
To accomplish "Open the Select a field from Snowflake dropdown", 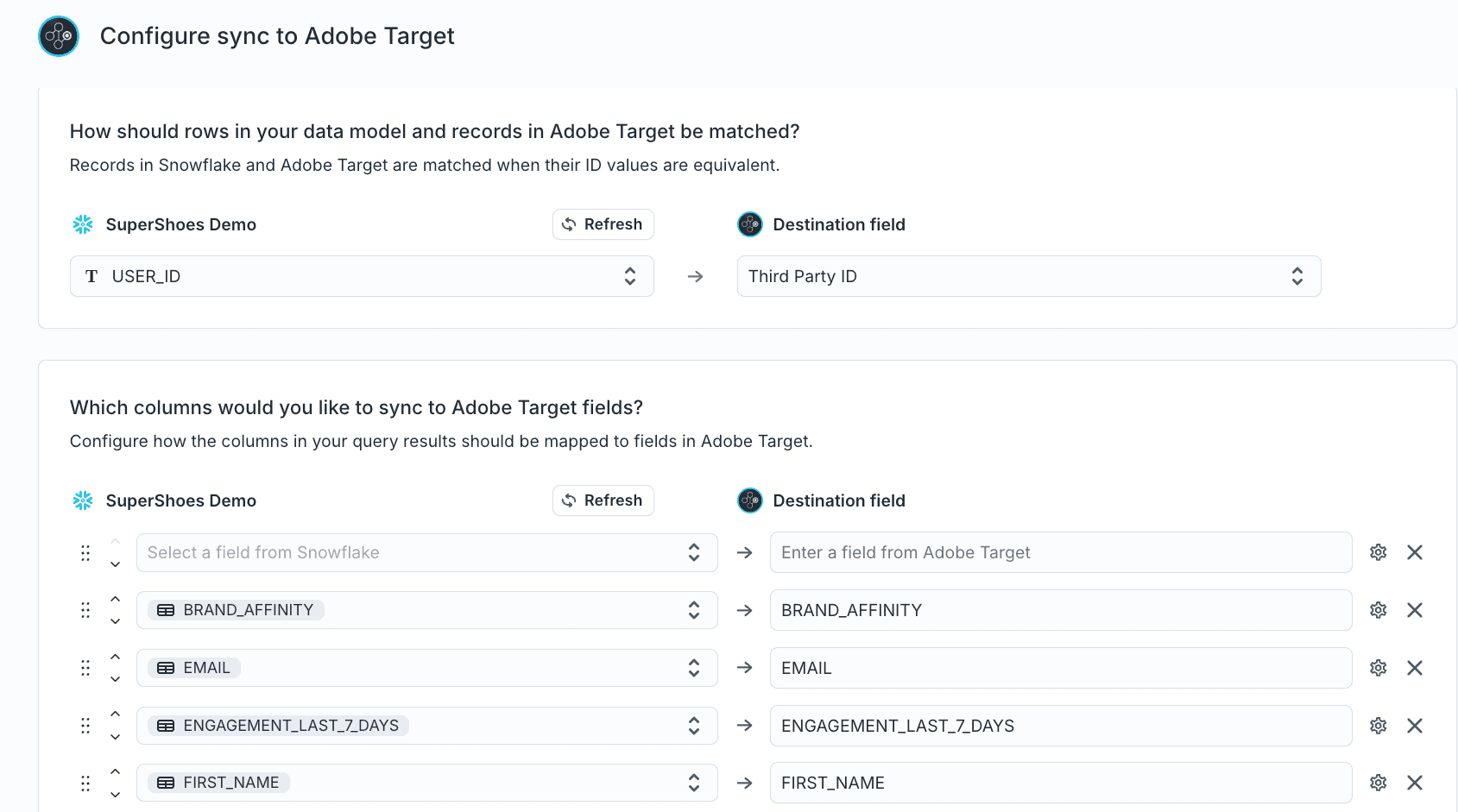I will pos(426,552).
